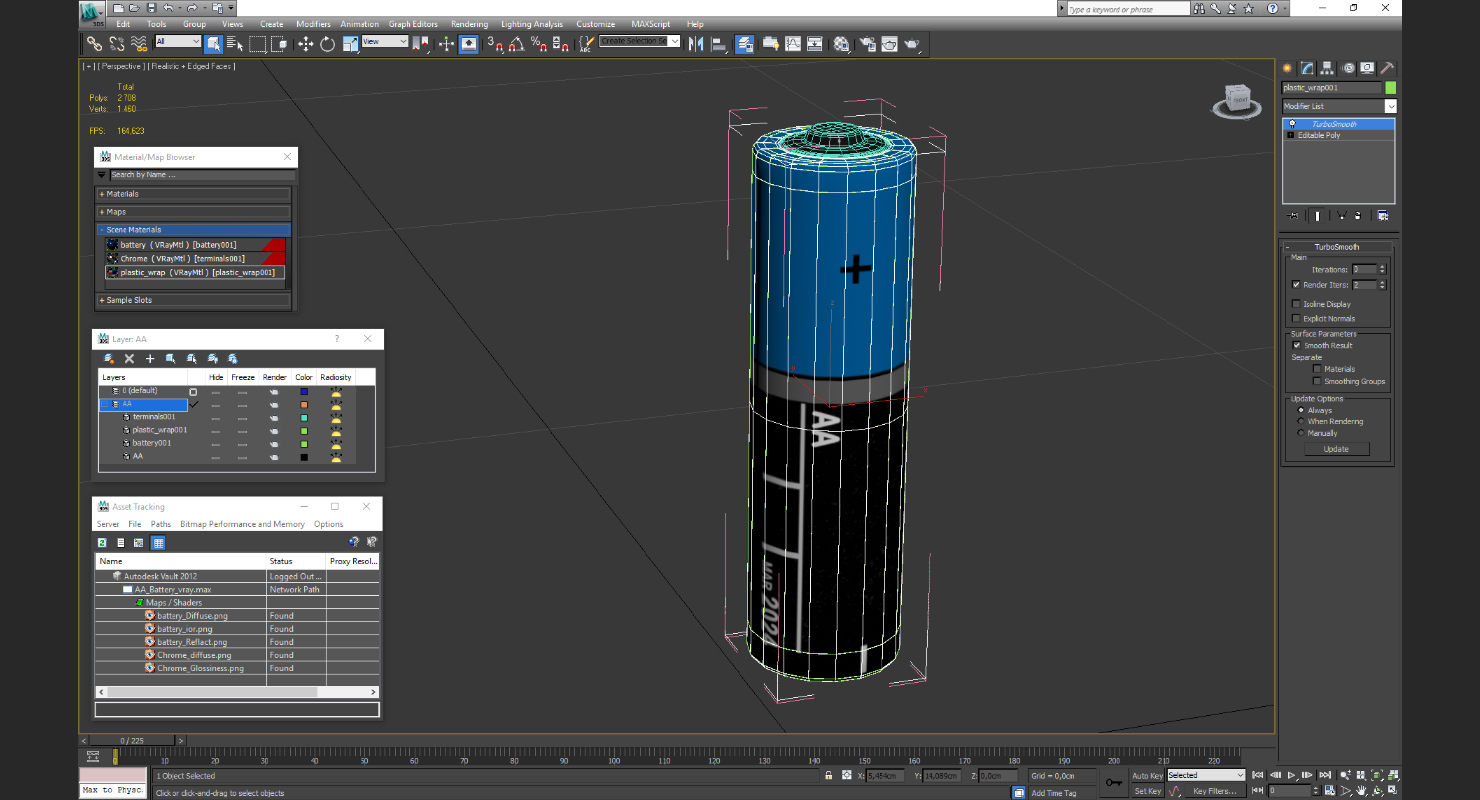Open Select by Name list

pos(235,43)
